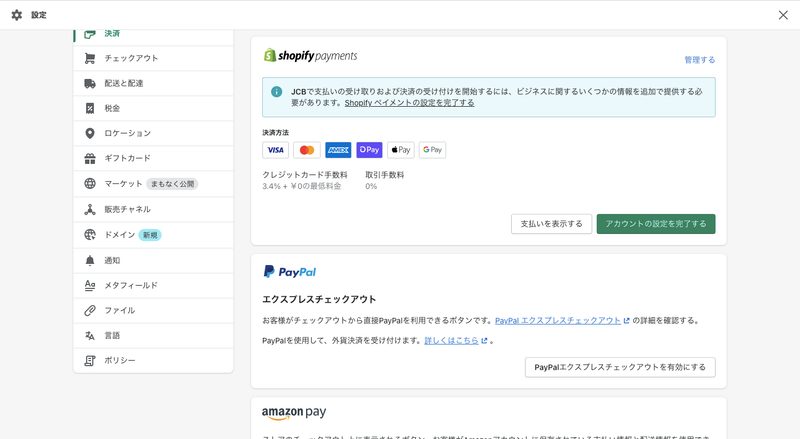Click the paperclip icon for ファイル

tap(90, 310)
